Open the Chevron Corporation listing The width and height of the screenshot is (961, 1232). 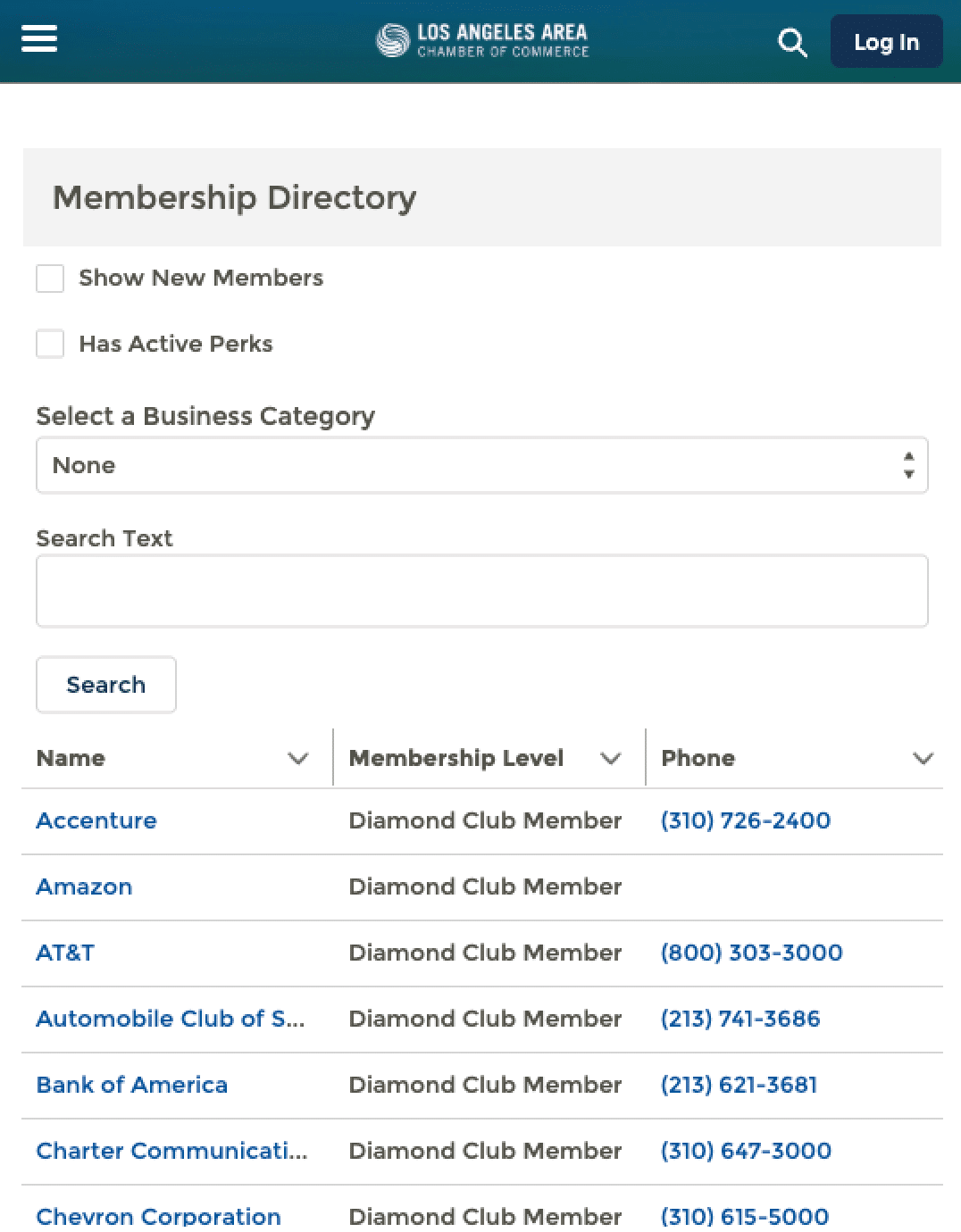159,1216
